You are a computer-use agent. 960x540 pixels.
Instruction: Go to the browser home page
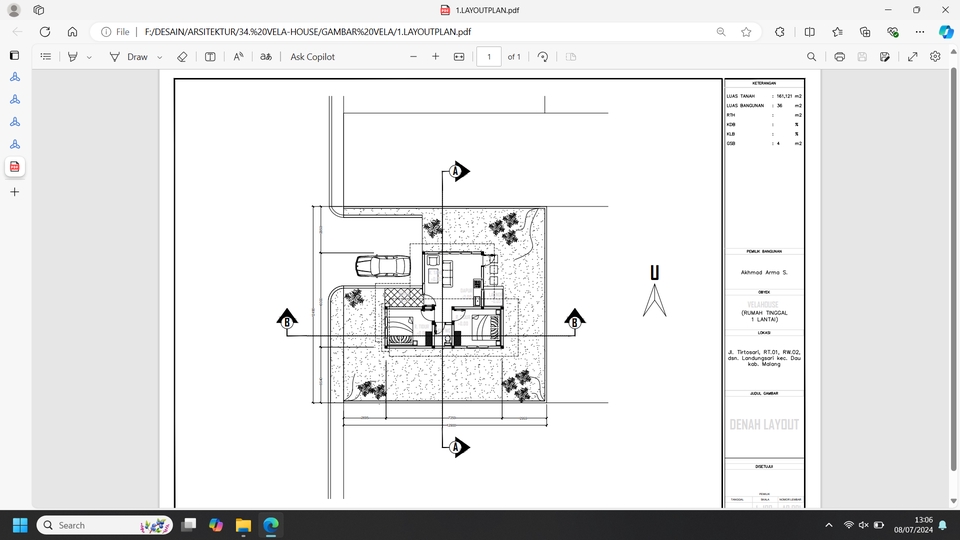72,32
